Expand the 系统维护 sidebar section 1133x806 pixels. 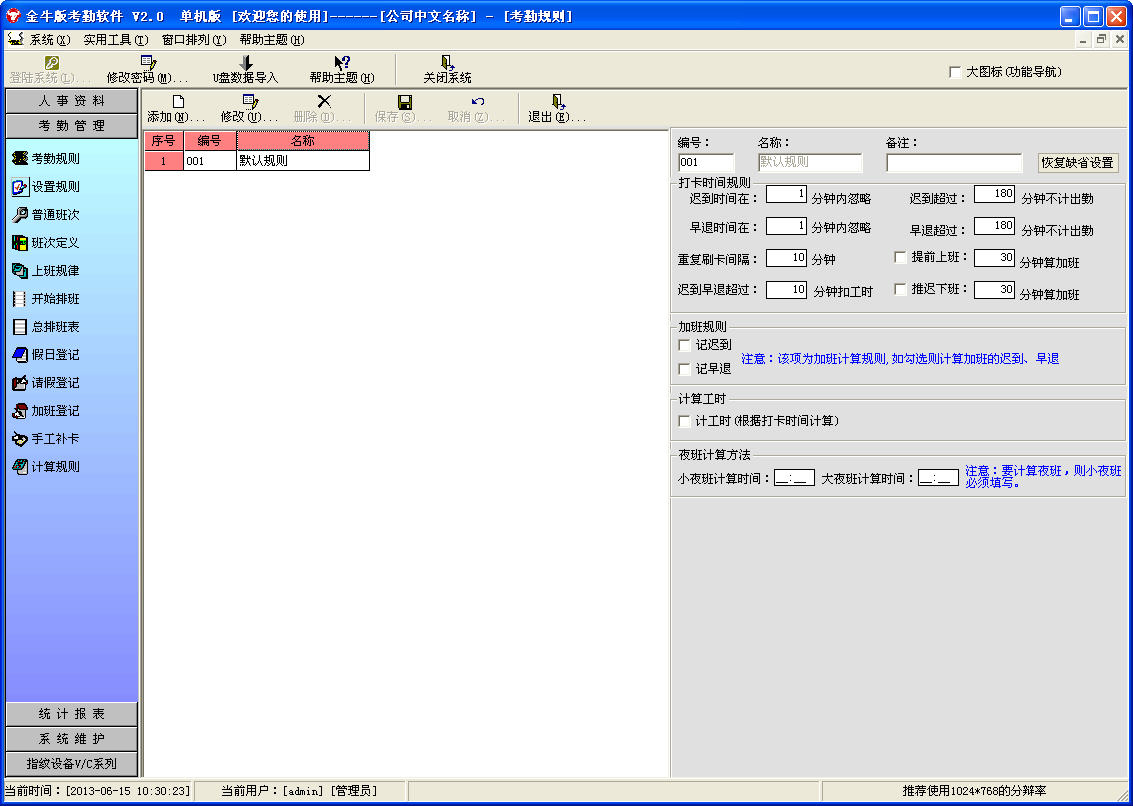click(x=71, y=739)
